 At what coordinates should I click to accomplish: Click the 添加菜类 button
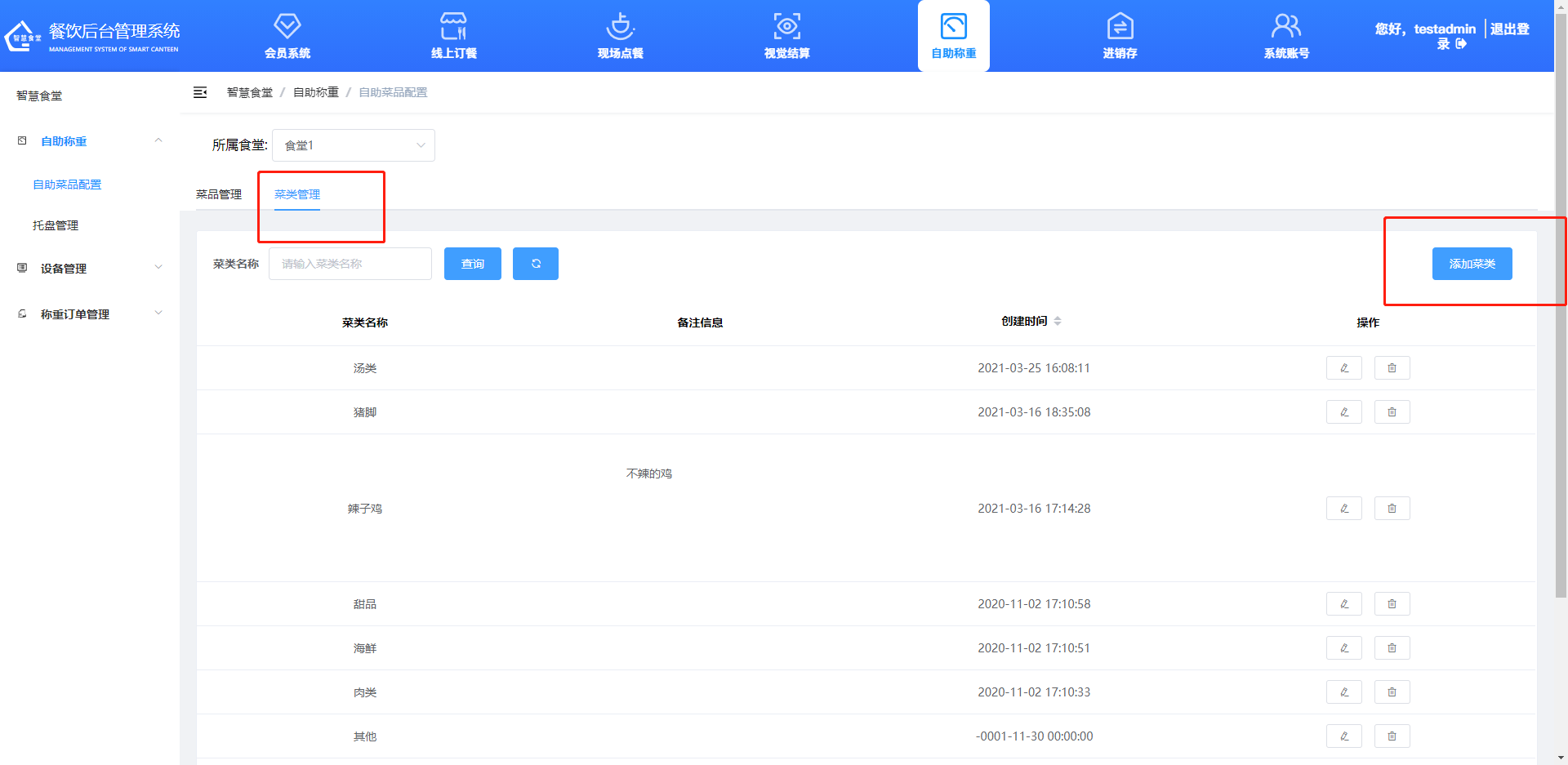pyautogui.click(x=1472, y=264)
